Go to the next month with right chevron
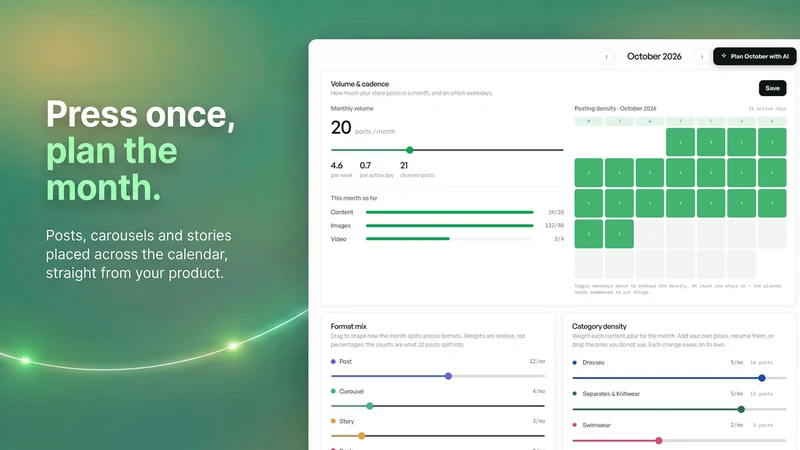The height and width of the screenshot is (450, 800). tap(702, 57)
